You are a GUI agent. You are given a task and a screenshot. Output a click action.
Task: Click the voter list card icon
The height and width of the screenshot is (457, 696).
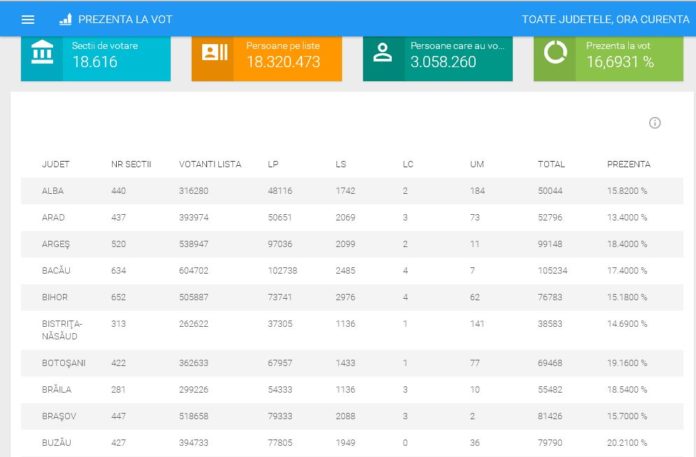pyautogui.click(x=214, y=54)
